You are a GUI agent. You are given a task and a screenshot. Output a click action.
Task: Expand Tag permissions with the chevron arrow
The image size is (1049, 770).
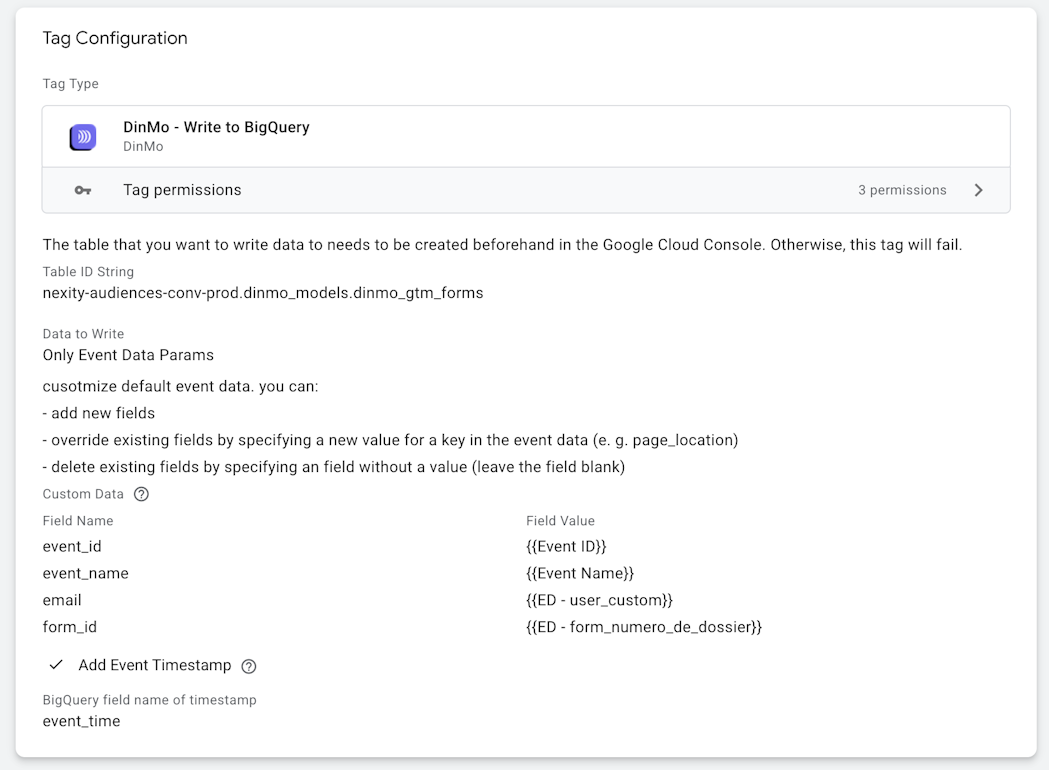click(x=978, y=190)
